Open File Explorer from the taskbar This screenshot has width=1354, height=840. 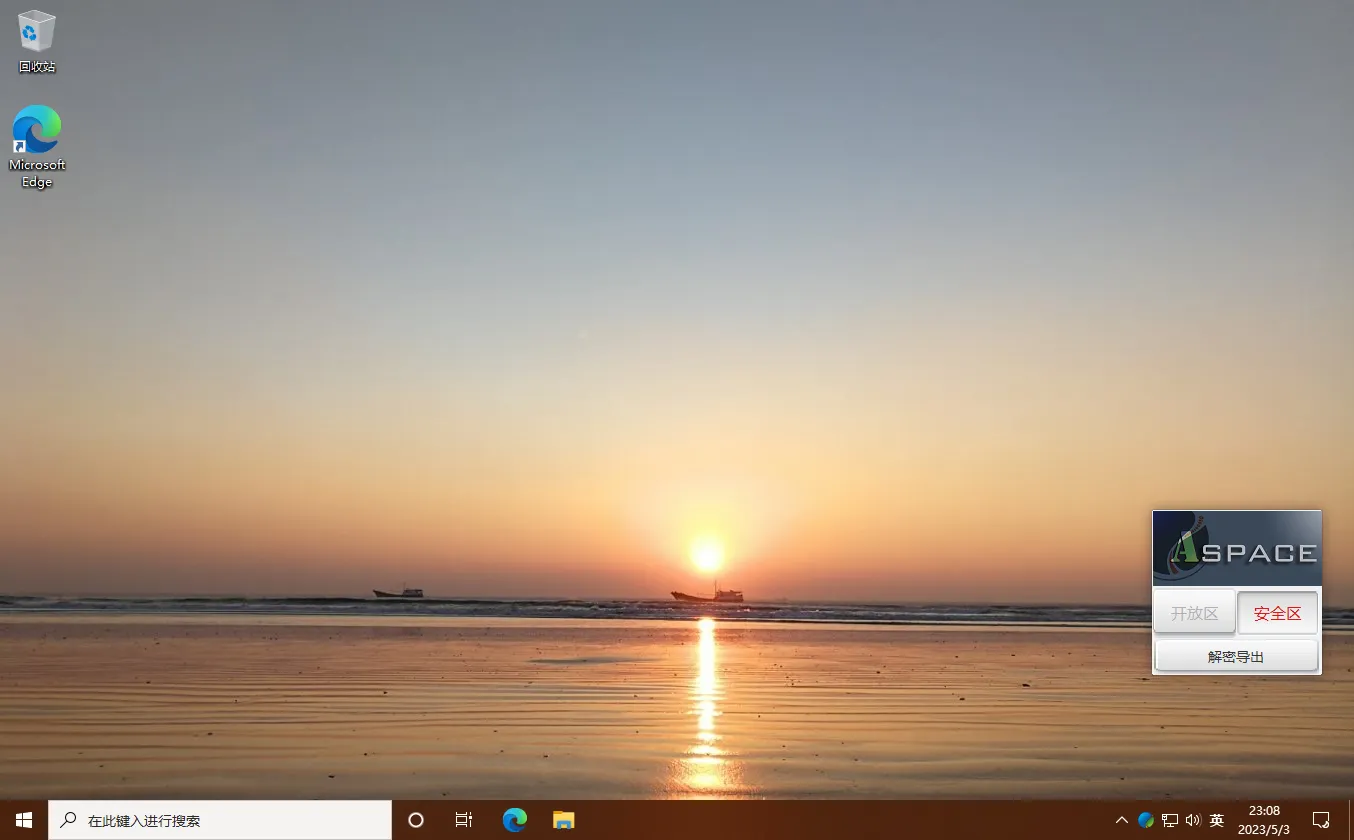pos(562,820)
